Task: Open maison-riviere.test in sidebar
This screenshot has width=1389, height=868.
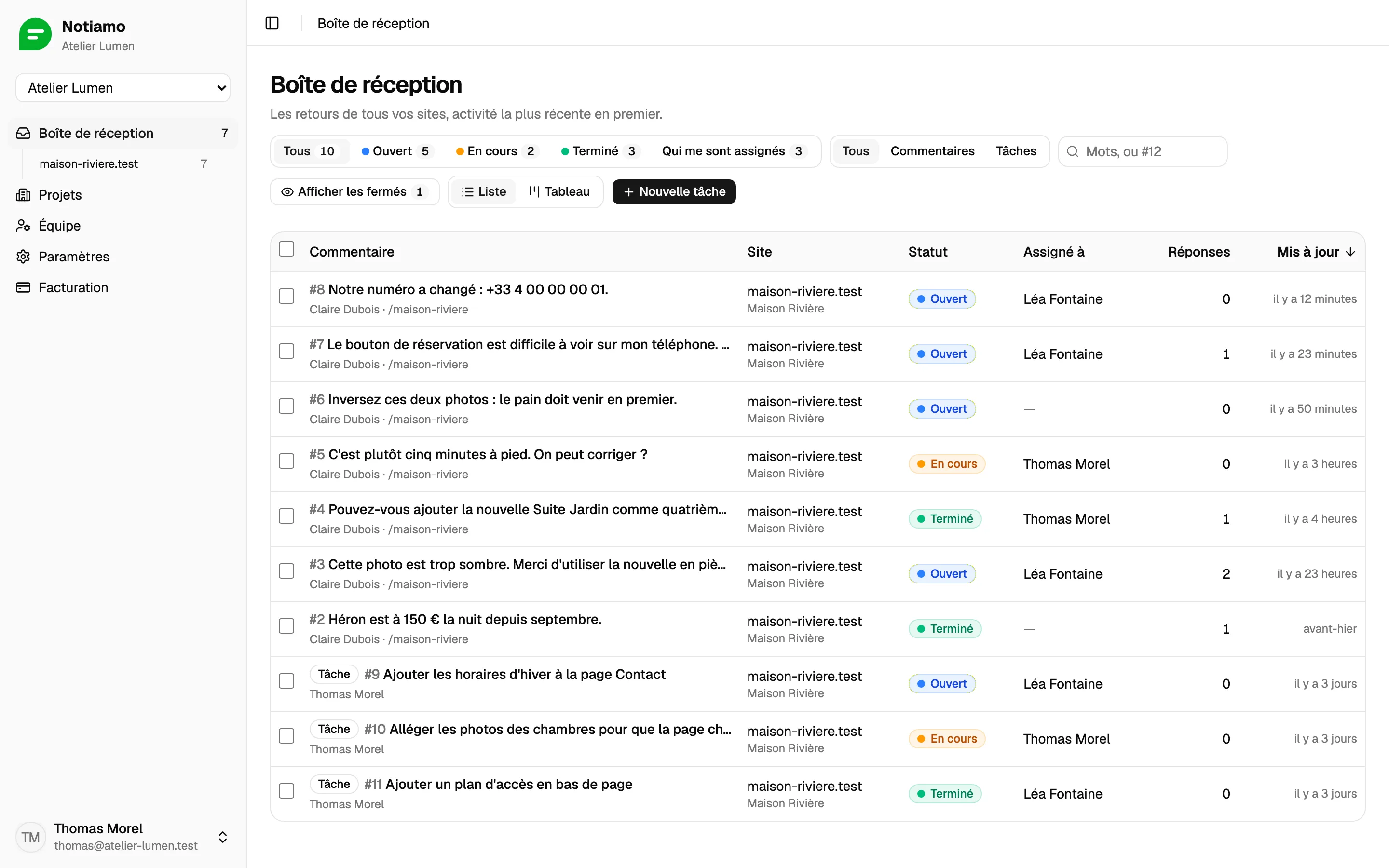Action: pos(123,163)
